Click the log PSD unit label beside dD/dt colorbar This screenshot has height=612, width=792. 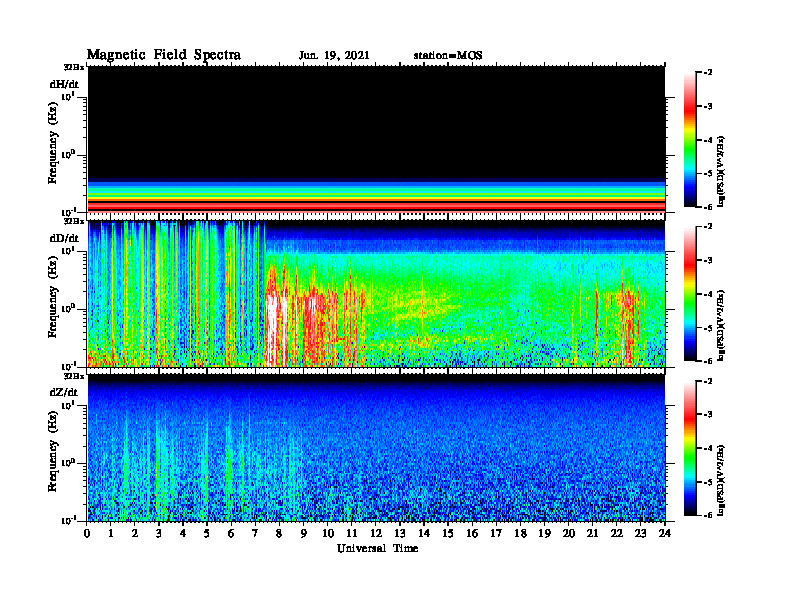pos(721,325)
